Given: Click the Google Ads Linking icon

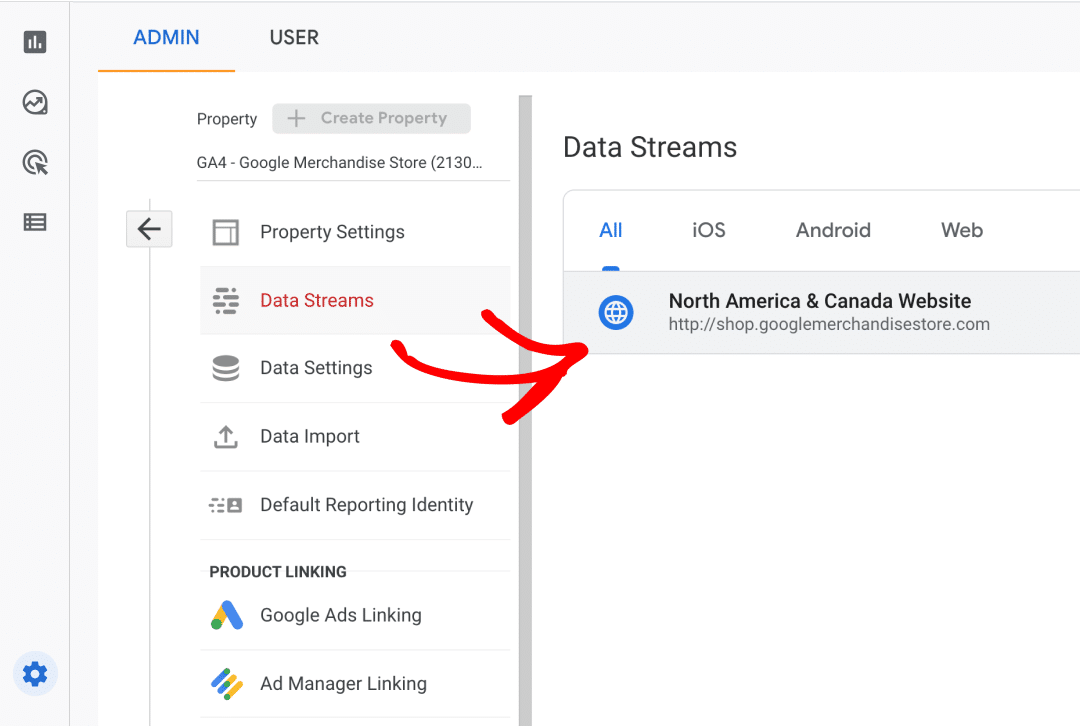Looking at the screenshot, I should pos(226,616).
